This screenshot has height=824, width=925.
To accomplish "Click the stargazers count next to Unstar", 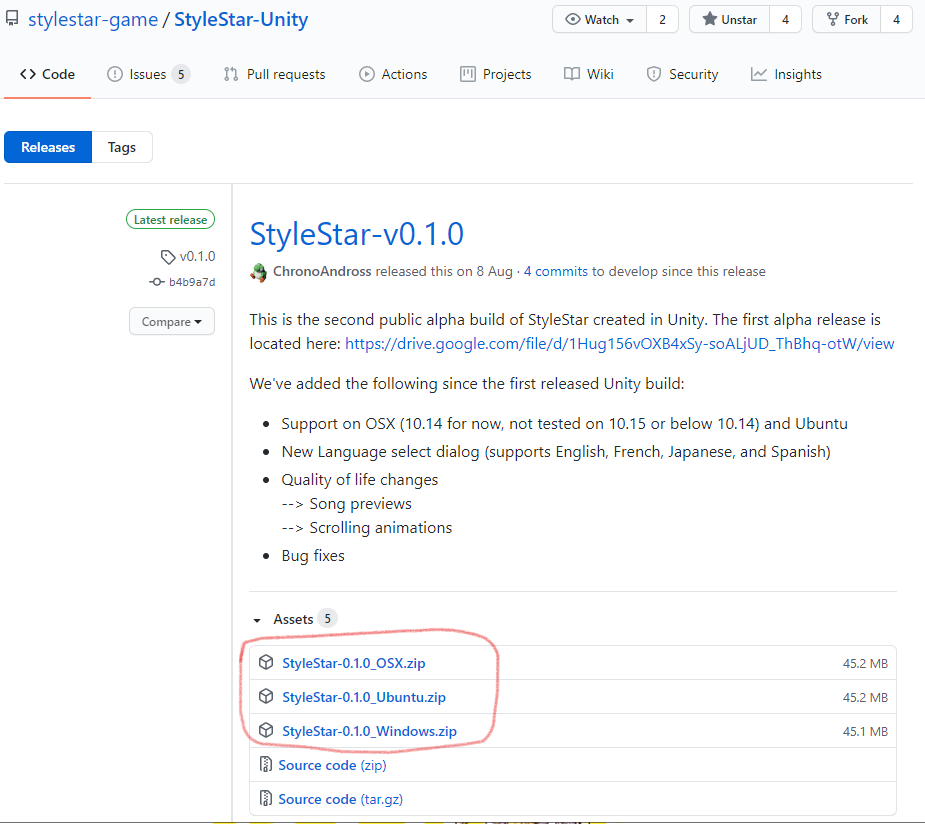I will (785, 19).
